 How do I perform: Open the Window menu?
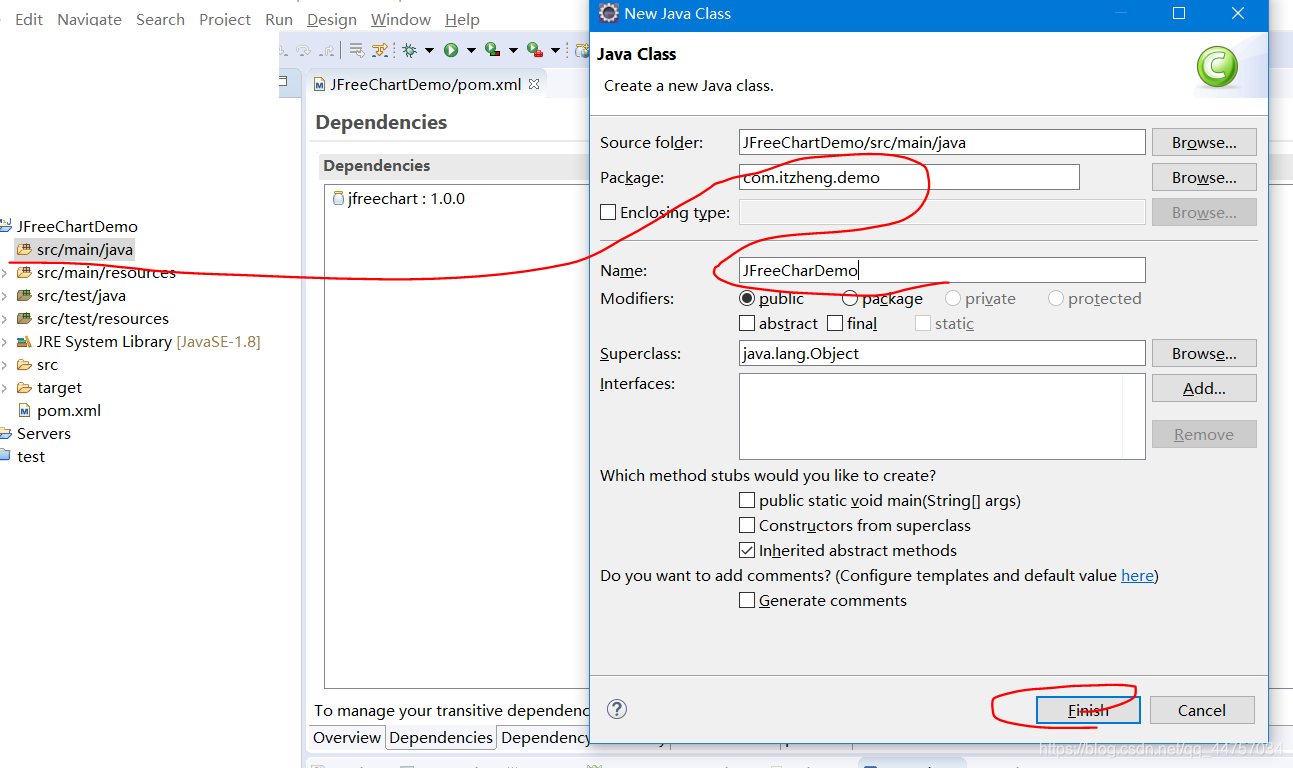[x=401, y=19]
